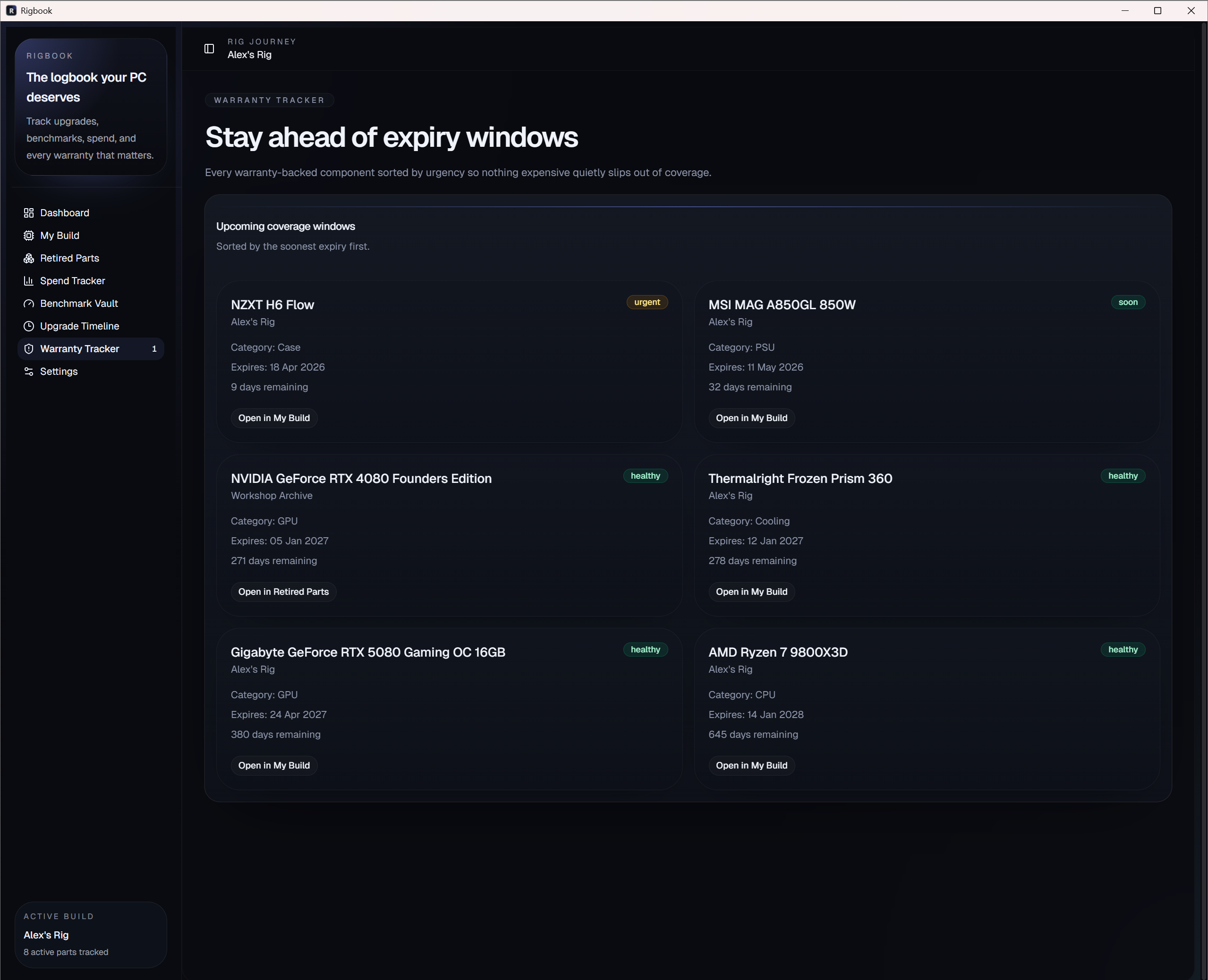Click the urgent badge on NZXT H6 Flow
Screen dimensions: 1208x980
647,302
